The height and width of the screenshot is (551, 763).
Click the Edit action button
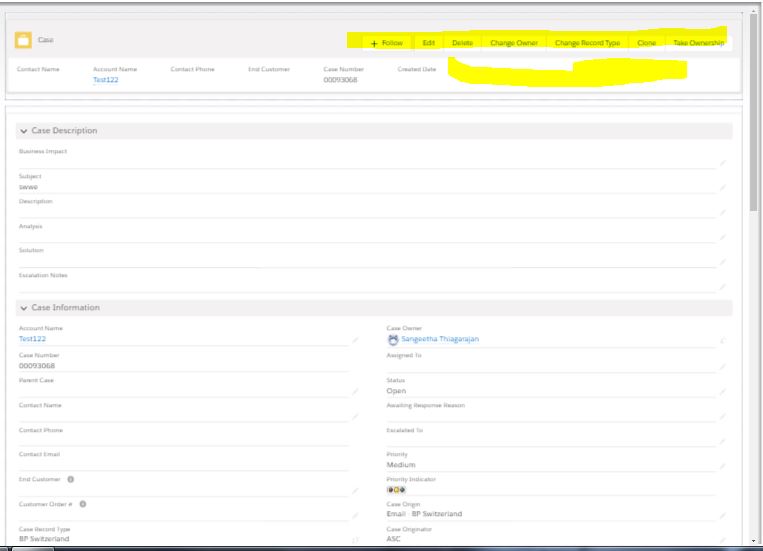[x=428, y=43]
